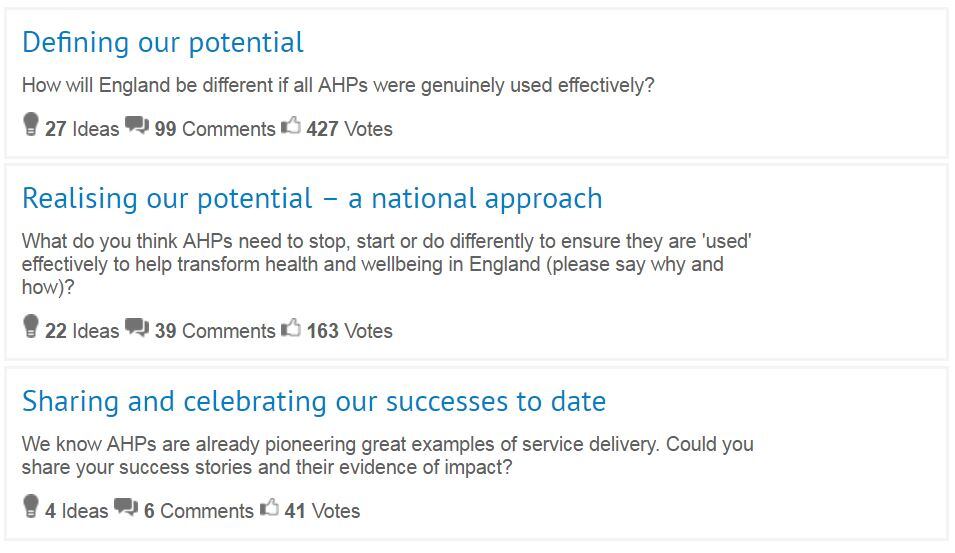Viewport: 955px width, 553px height.
Task: Click the description about England and AHPs
Action: [x=338, y=85]
